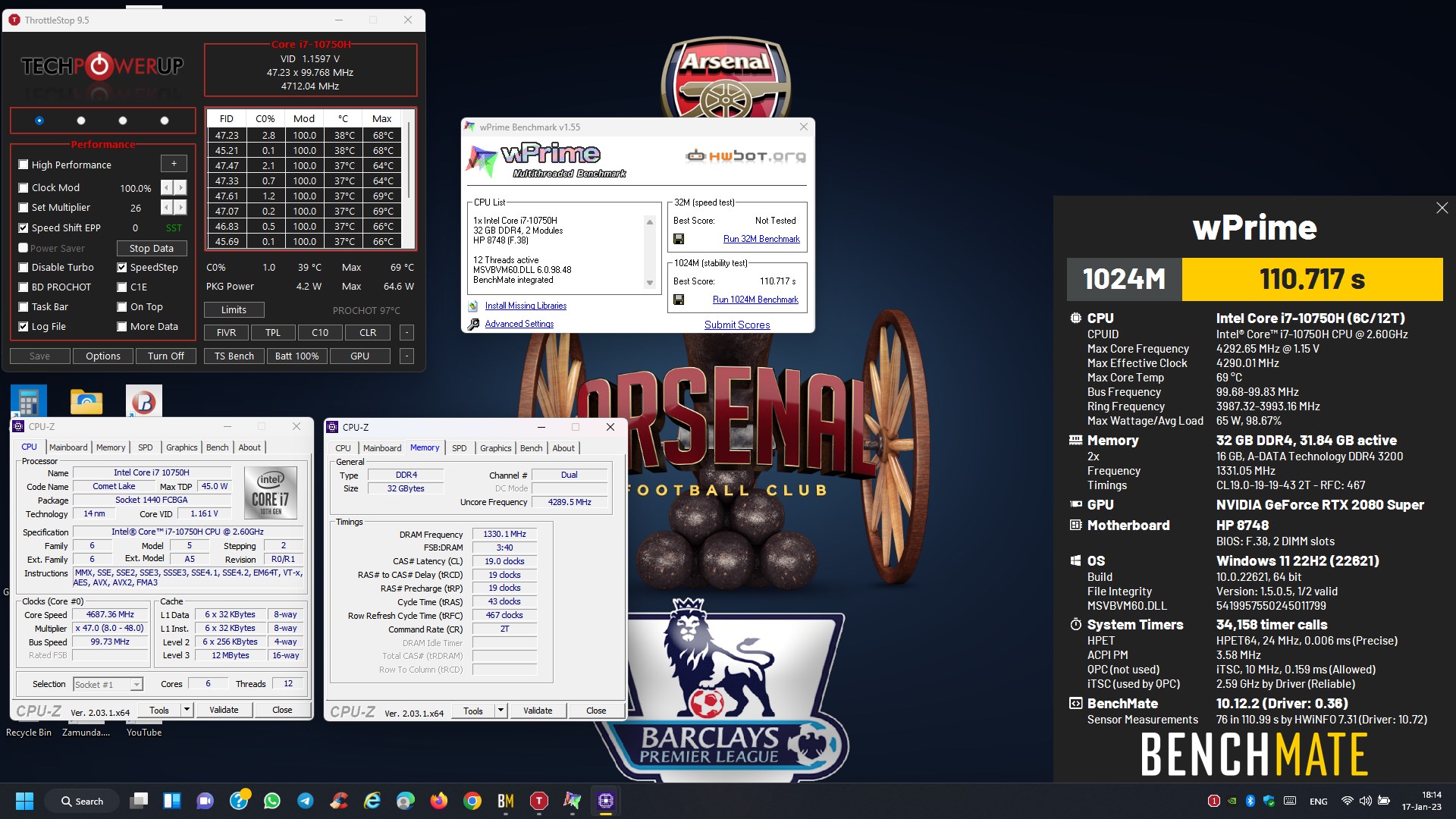
Task: Open the Windows Start menu
Action: [24, 801]
